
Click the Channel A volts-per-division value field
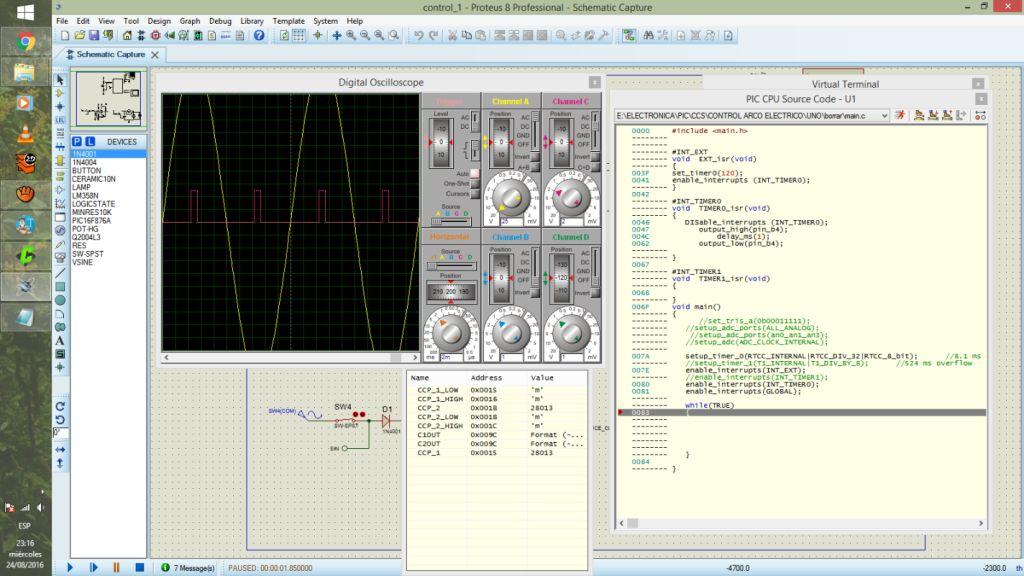(x=511, y=222)
